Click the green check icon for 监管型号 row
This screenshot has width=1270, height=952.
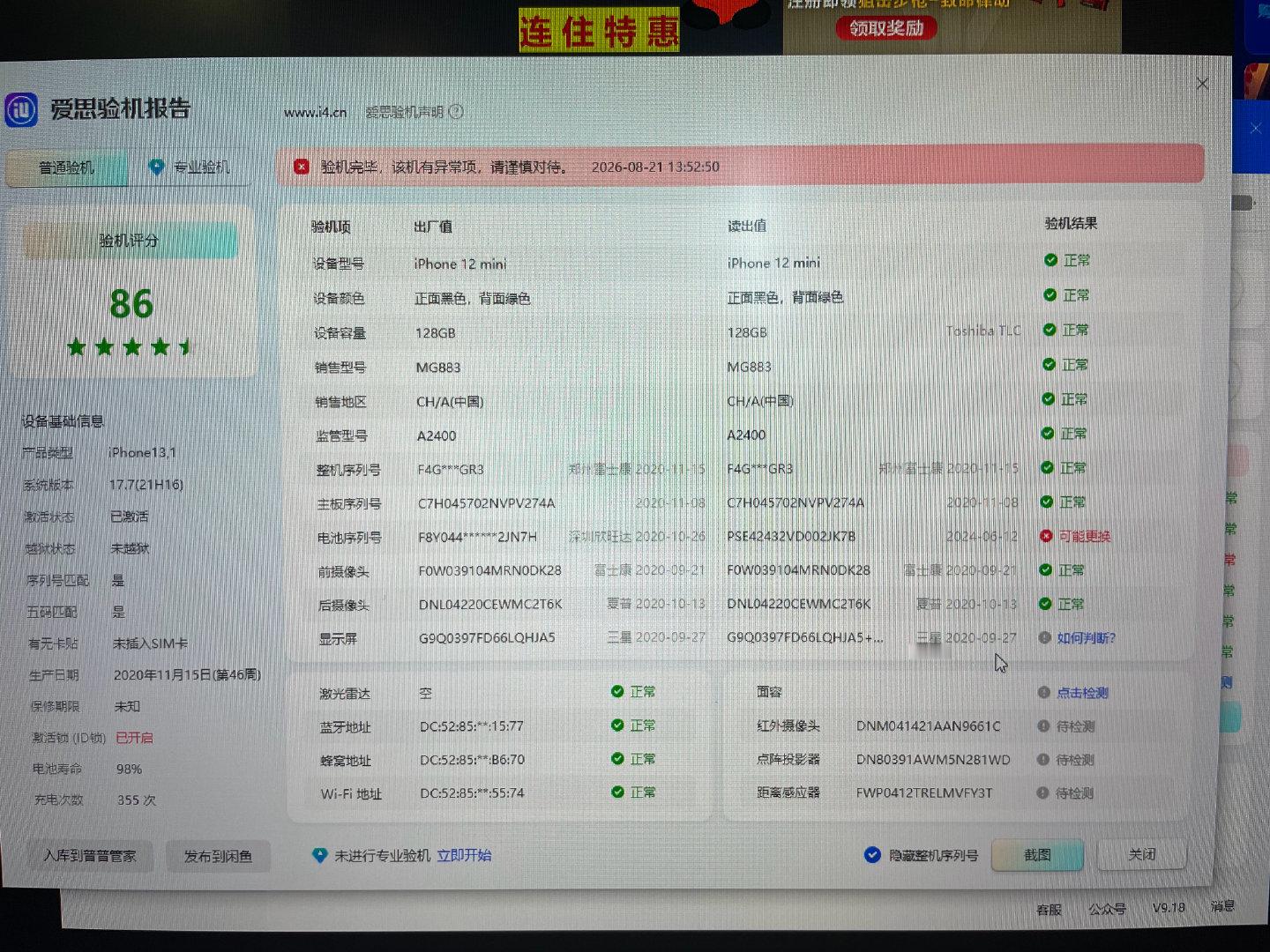(x=1048, y=433)
